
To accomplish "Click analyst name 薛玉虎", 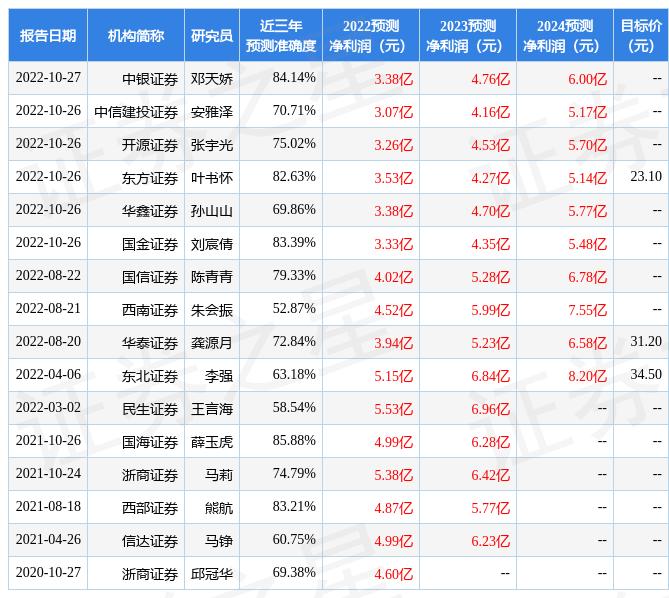I will coord(212,442).
